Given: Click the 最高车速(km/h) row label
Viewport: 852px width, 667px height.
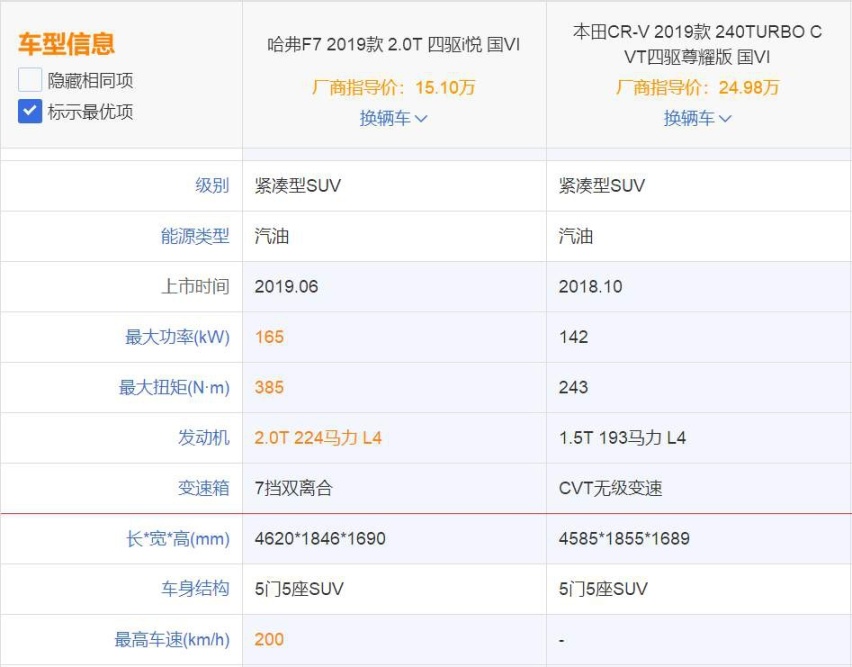Looking at the screenshot, I should (x=172, y=639).
